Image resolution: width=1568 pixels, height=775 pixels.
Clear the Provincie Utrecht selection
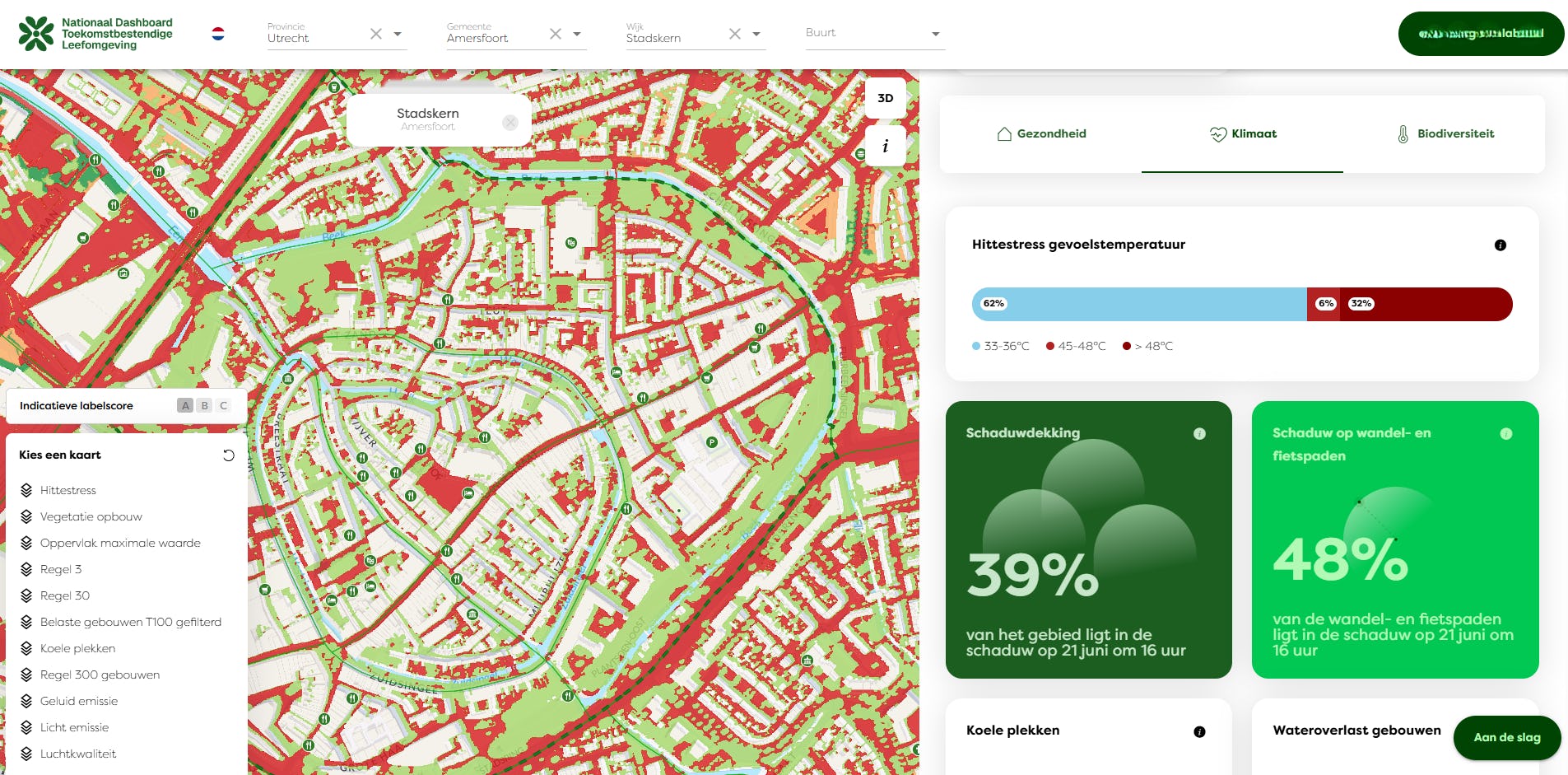tap(376, 34)
